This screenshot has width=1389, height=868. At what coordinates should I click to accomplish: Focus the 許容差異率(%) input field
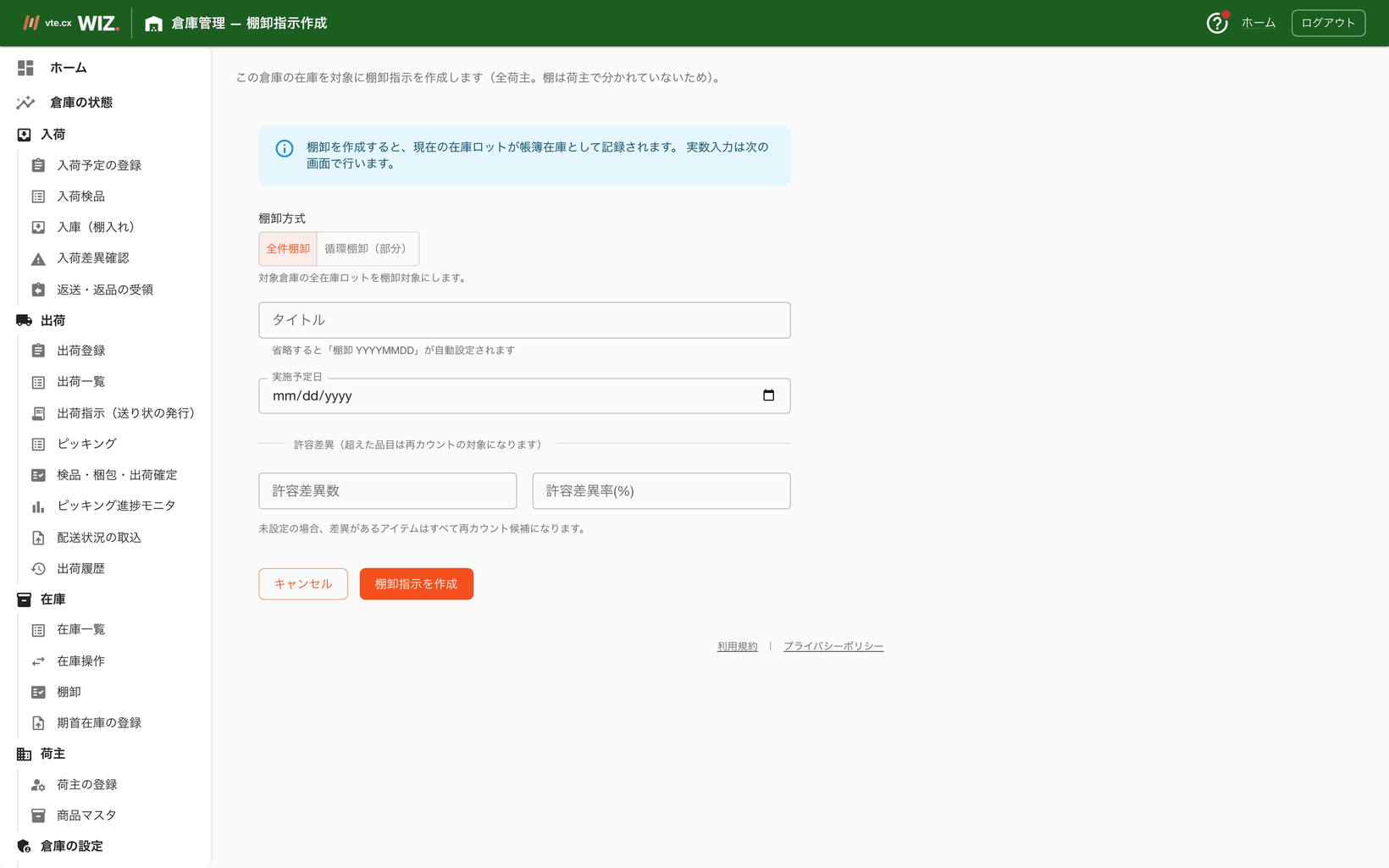pos(661,491)
